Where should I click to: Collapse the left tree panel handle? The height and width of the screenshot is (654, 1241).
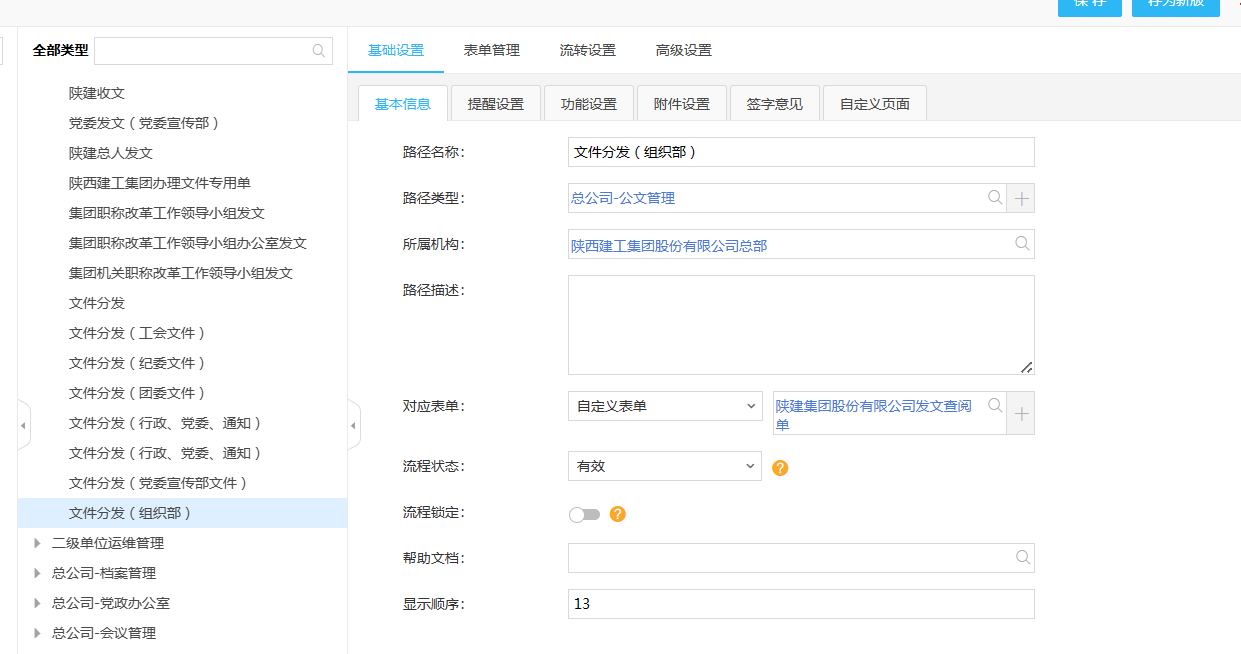353,426
